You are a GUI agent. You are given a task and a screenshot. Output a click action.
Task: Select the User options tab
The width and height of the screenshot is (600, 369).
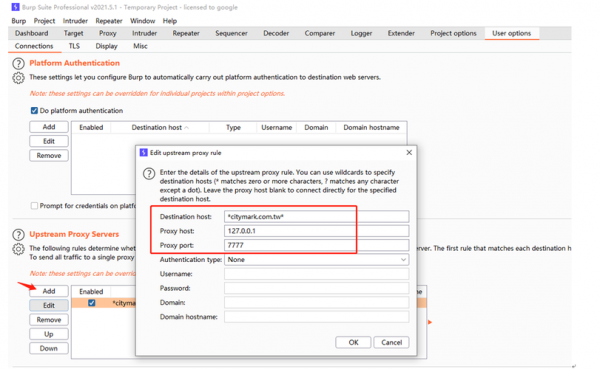coord(512,33)
